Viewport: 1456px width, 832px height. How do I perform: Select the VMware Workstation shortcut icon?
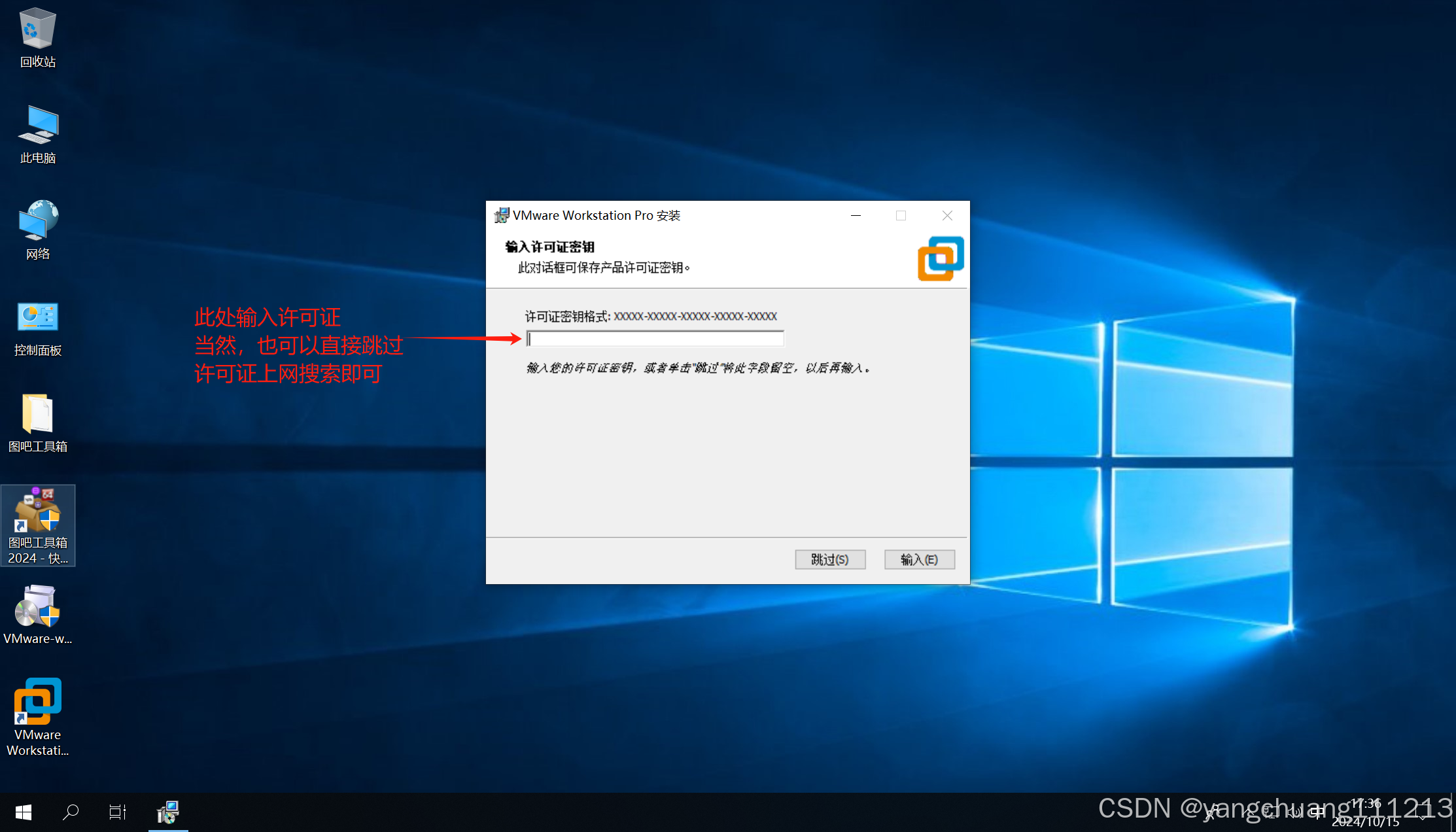[37, 717]
